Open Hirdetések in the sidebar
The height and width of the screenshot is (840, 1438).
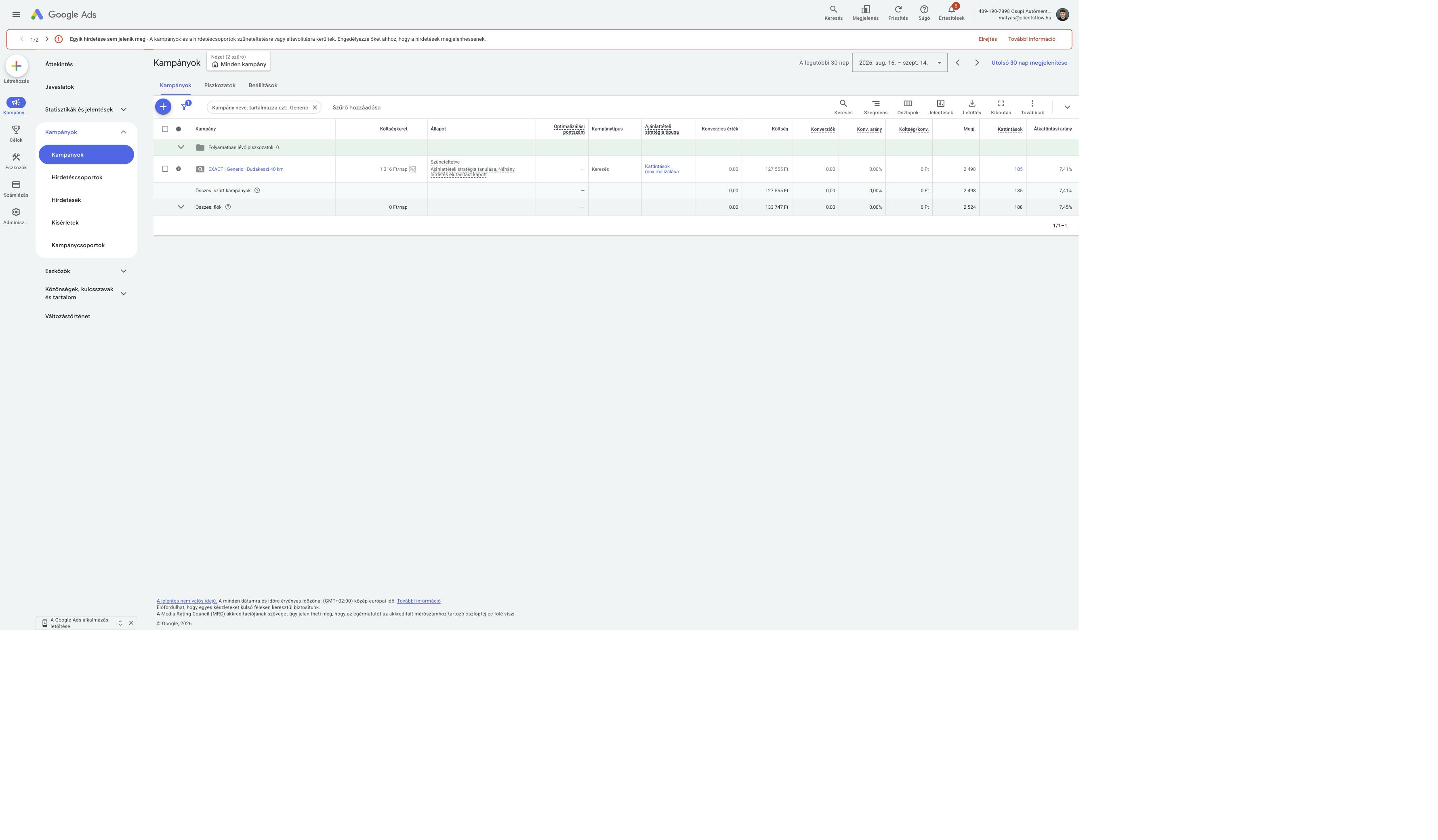click(66, 200)
